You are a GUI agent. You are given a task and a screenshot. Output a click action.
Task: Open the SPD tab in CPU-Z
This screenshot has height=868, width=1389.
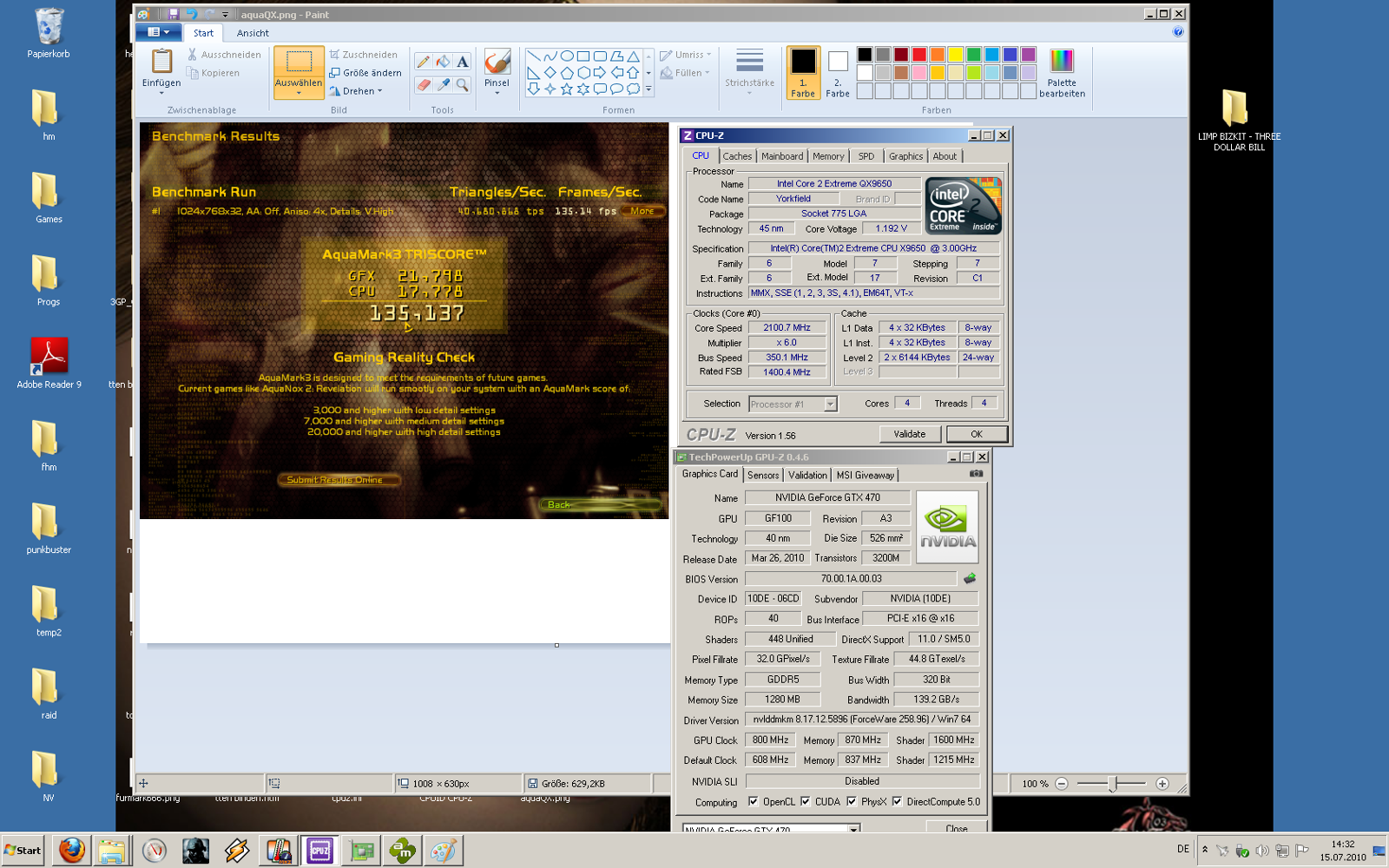pyautogui.click(x=866, y=156)
